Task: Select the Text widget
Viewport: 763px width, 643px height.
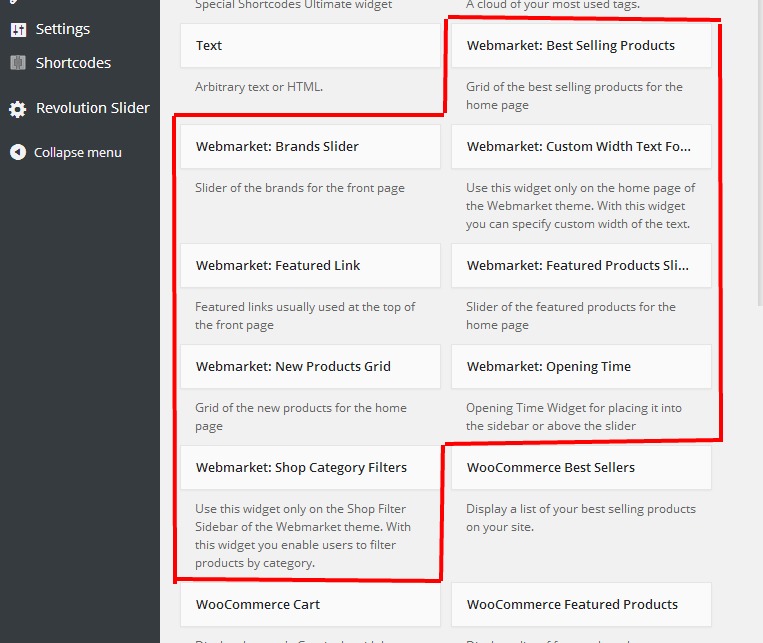Action: click(x=310, y=46)
